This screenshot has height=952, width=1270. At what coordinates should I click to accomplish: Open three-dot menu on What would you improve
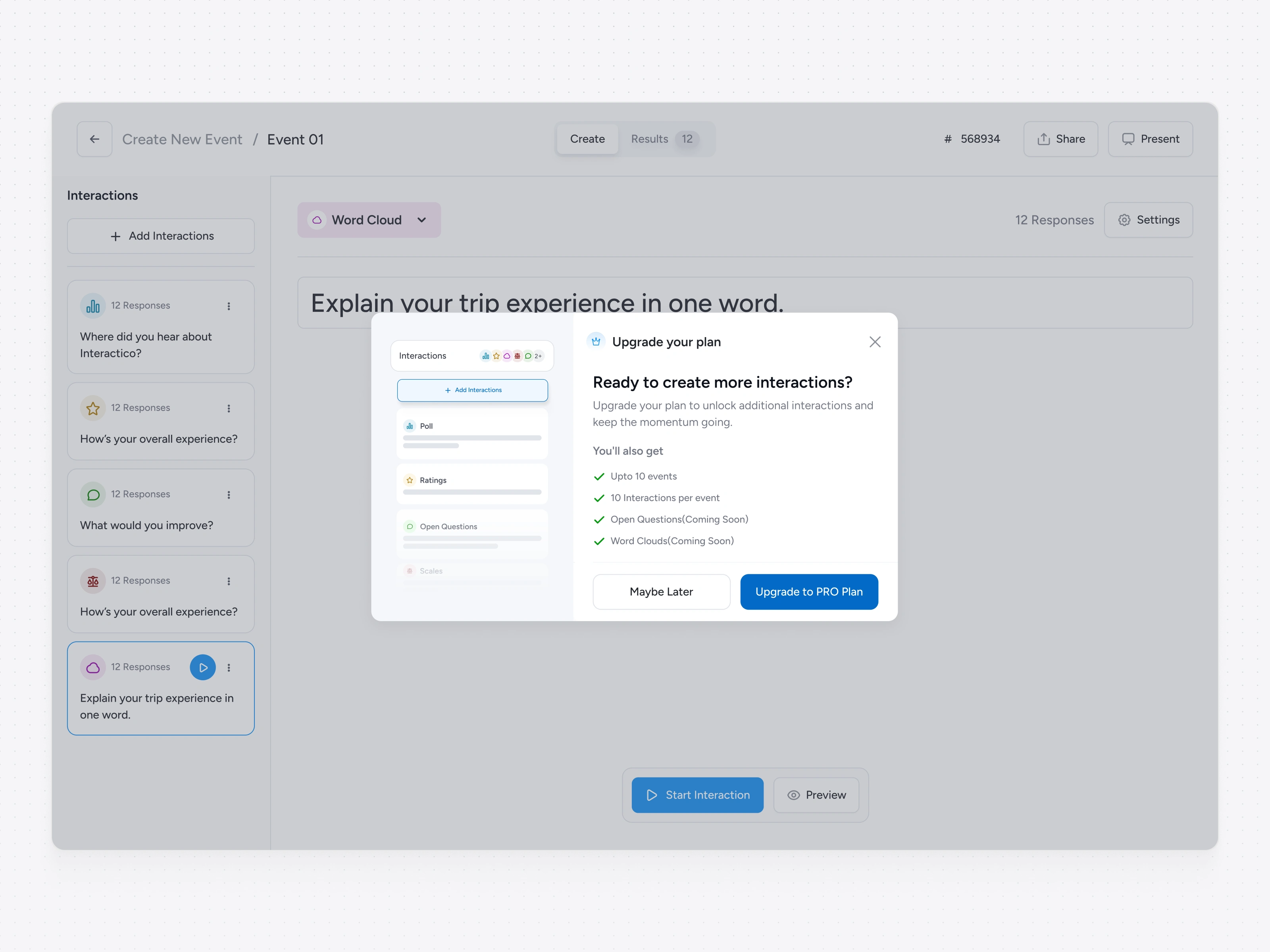pos(229,495)
